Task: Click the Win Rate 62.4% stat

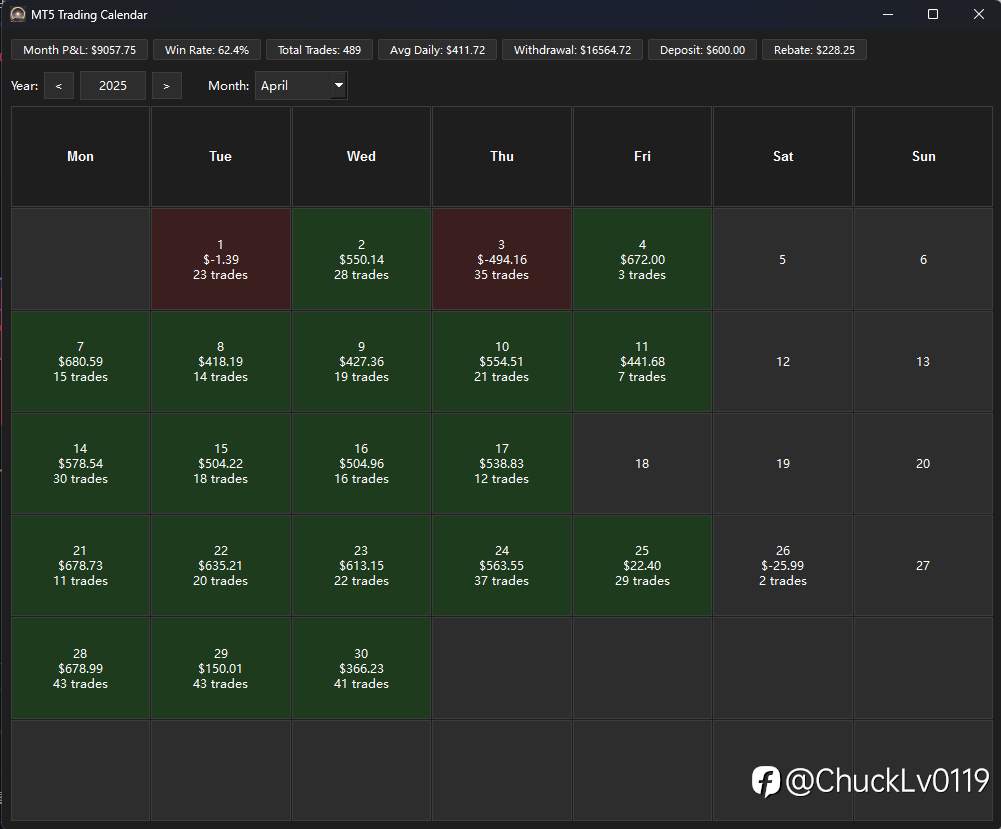Action: click(207, 50)
